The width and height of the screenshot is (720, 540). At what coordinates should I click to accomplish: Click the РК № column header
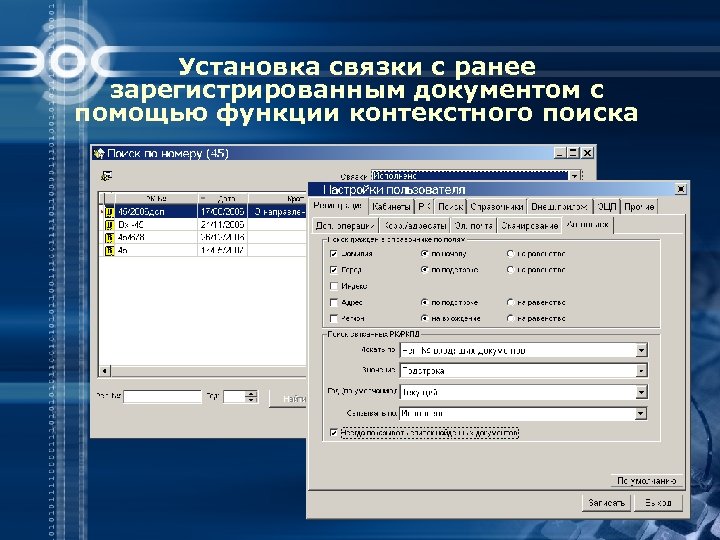pyautogui.click(x=156, y=198)
